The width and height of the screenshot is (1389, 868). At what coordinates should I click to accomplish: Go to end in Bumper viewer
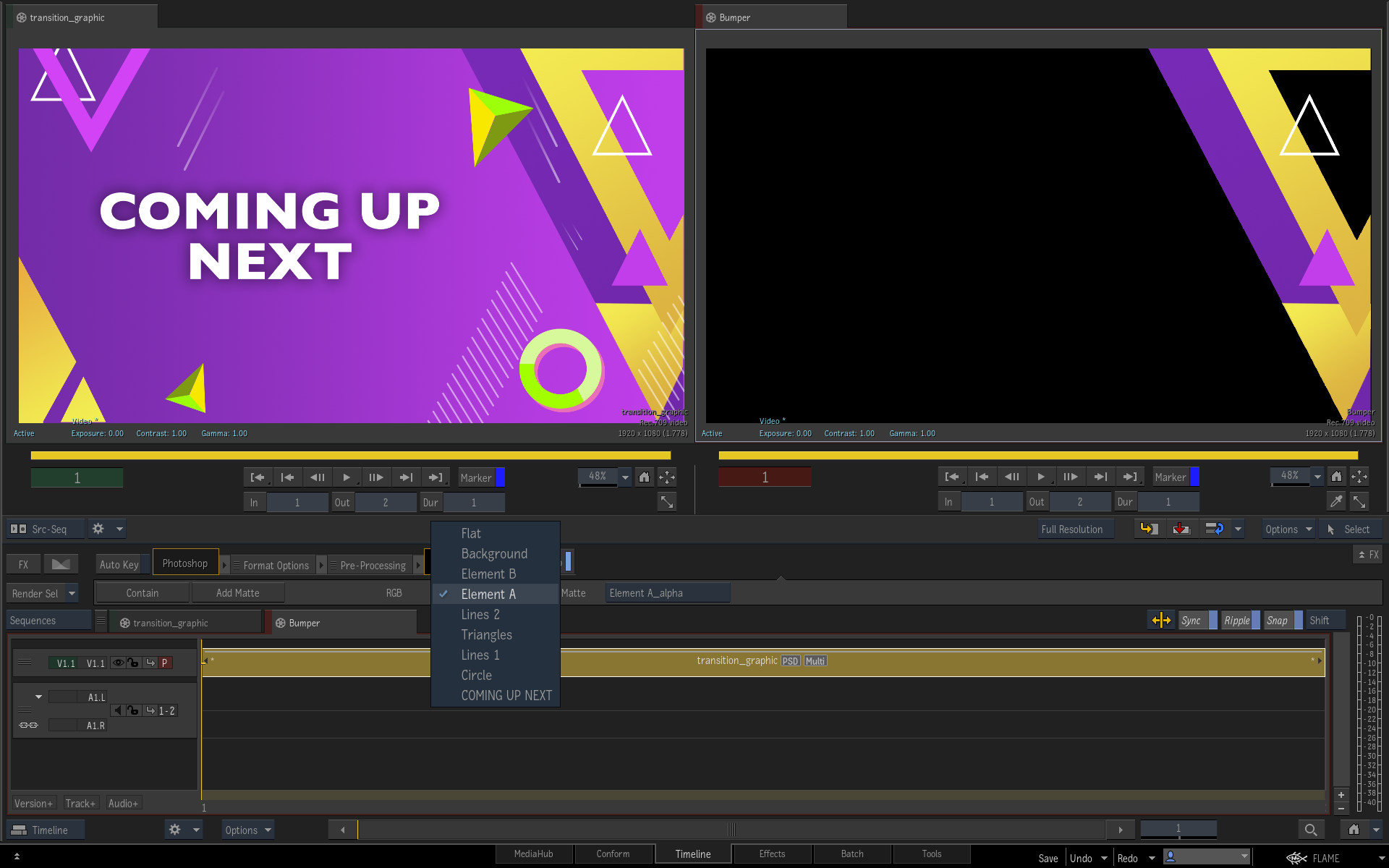click(x=1130, y=477)
